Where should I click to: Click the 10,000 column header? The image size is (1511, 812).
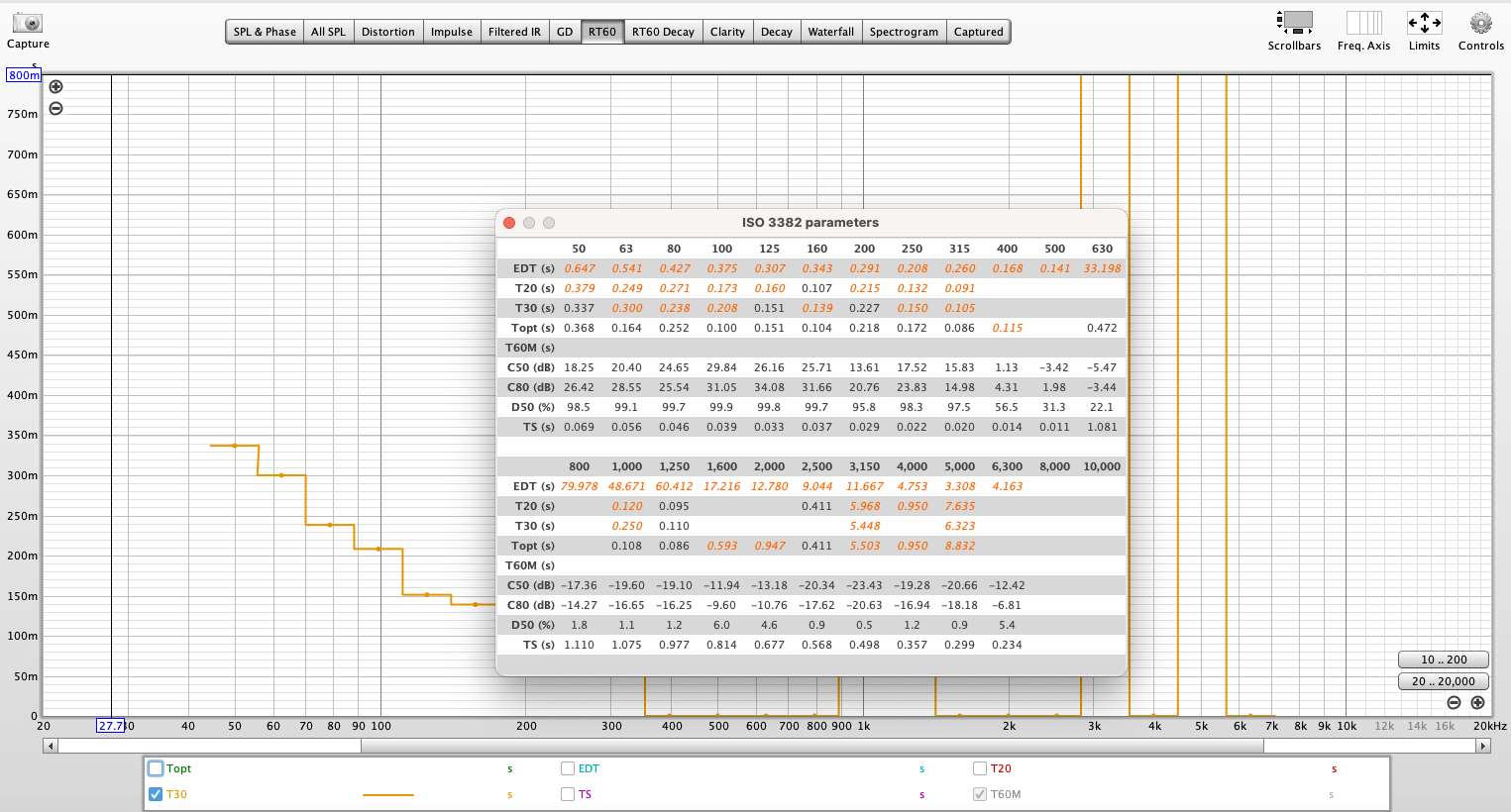tap(1102, 466)
